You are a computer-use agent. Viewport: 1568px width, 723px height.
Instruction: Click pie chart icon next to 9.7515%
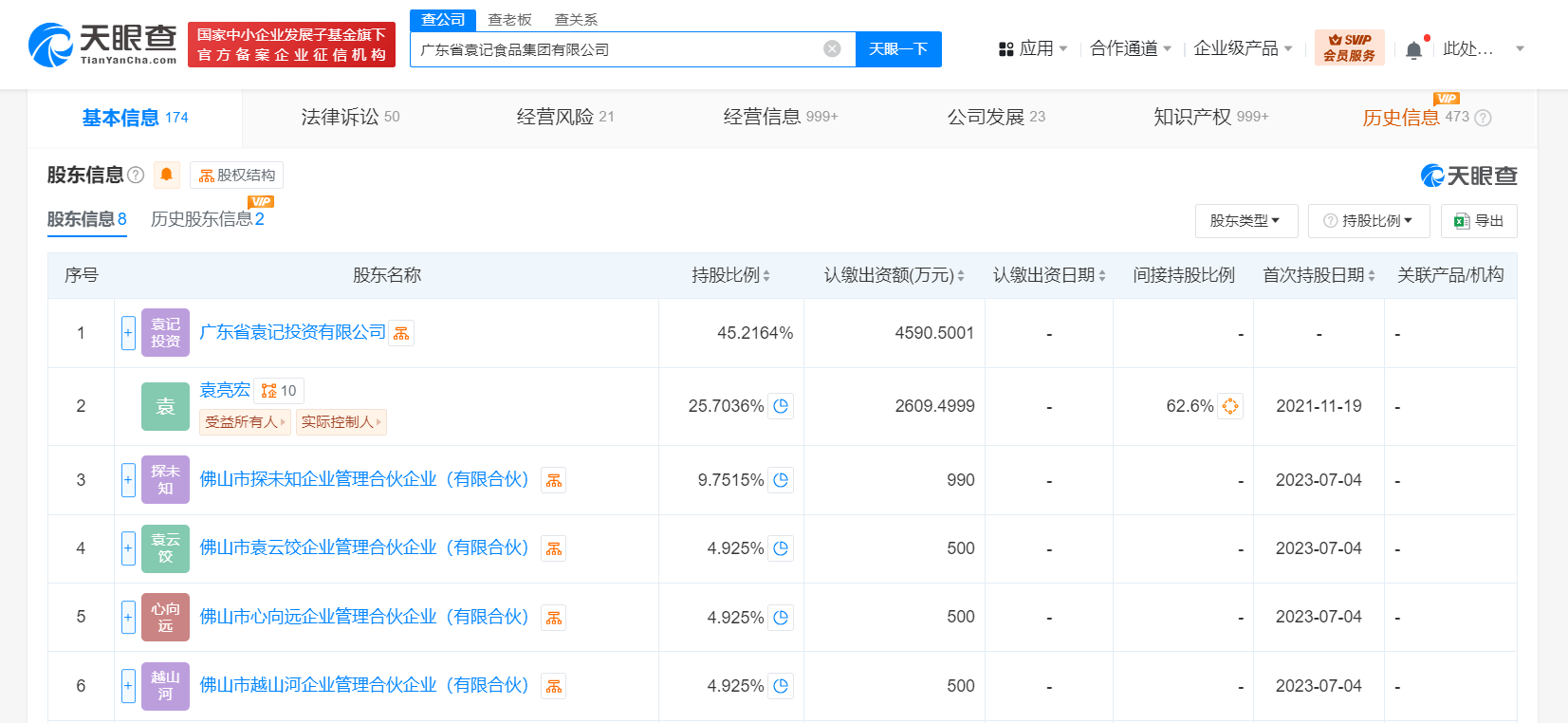point(781,480)
